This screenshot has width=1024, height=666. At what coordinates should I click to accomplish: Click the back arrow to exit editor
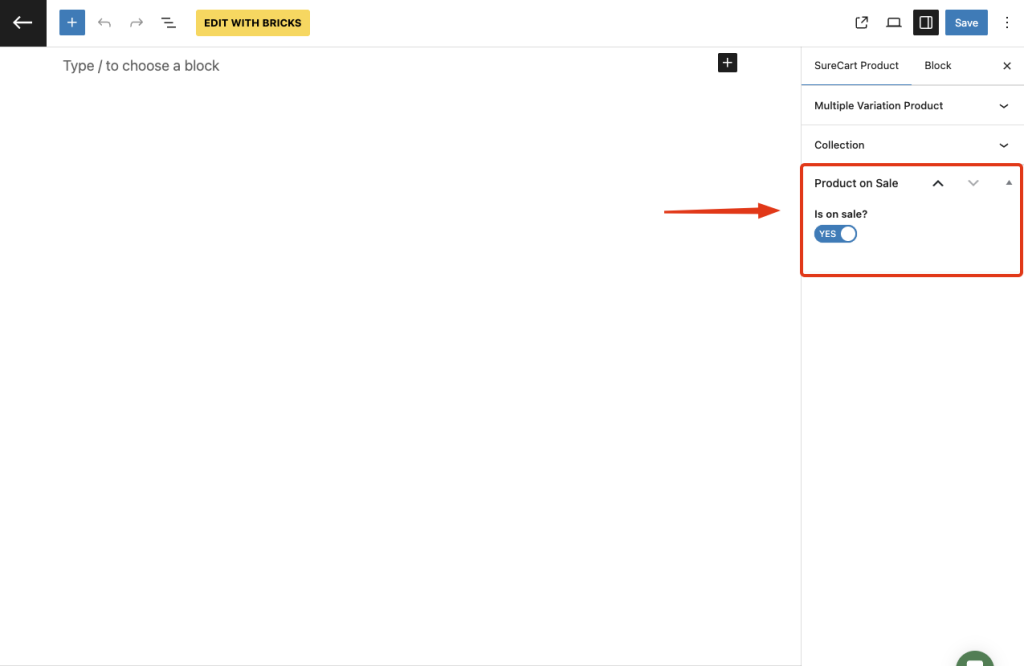[23, 23]
